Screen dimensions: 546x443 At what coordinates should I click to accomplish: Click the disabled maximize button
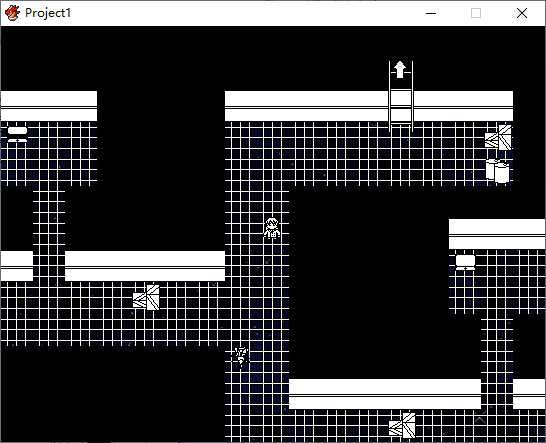(476, 13)
